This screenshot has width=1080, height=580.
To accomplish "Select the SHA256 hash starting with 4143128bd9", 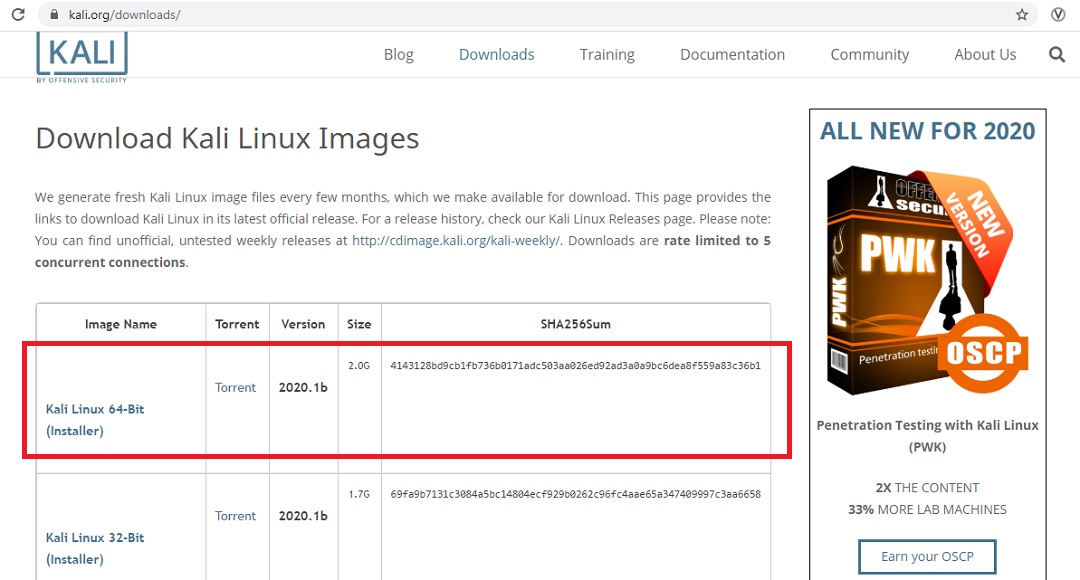I will [x=575, y=365].
